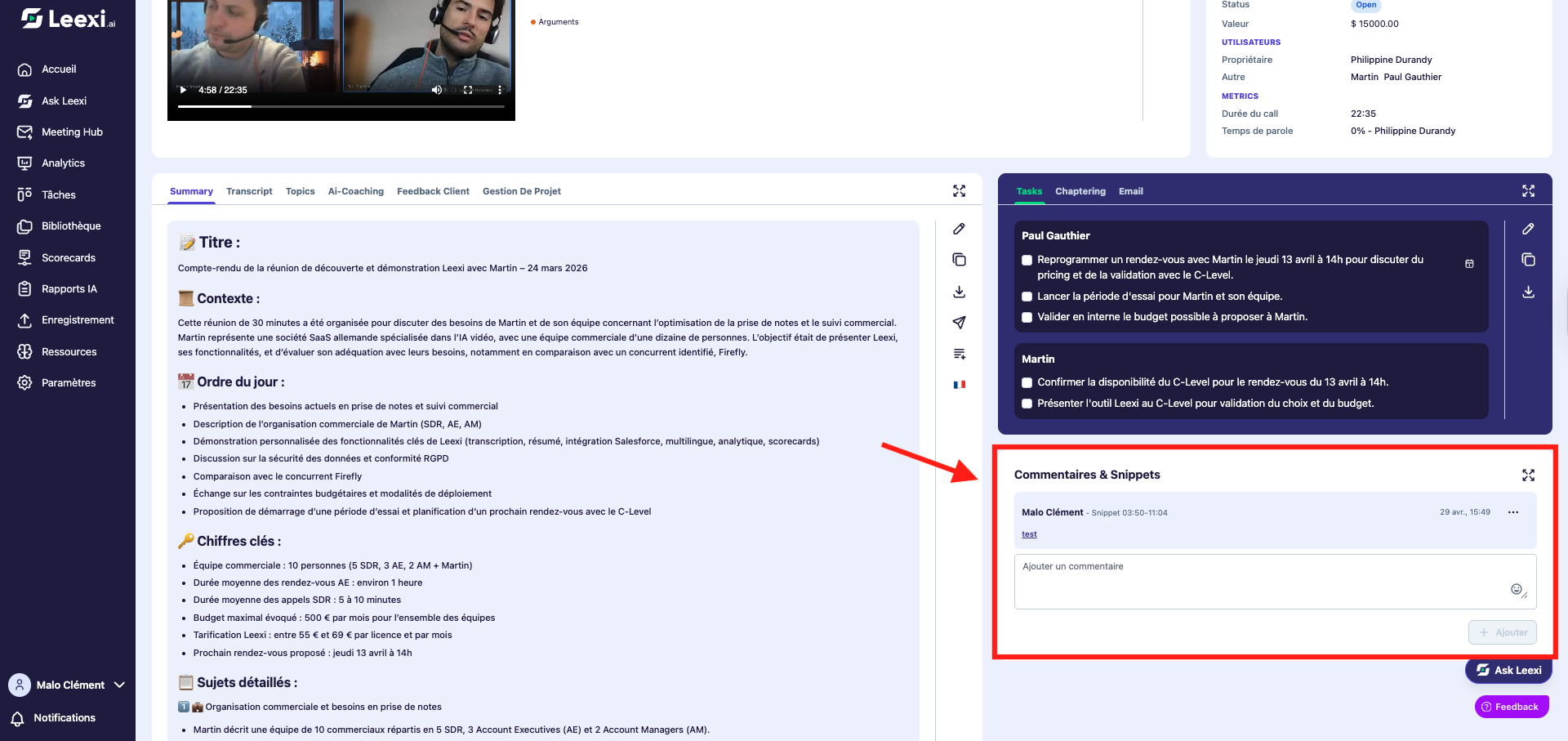Image resolution: width=1568 pixels, height=741 pixels.
Task: Click the Ajouter comment button
Action: coord(1503,632)
